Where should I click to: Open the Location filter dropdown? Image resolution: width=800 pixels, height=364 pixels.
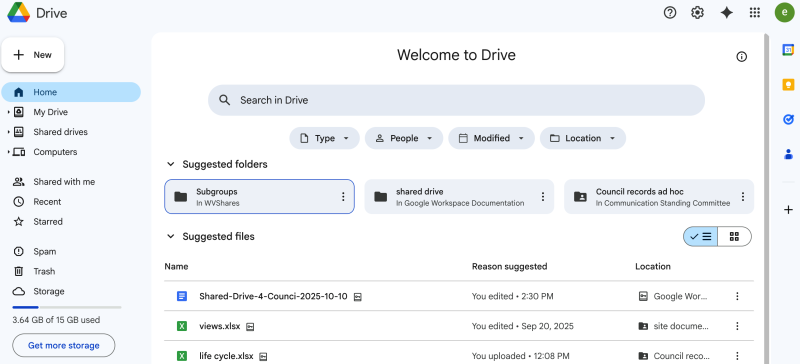tap(583, 138)
